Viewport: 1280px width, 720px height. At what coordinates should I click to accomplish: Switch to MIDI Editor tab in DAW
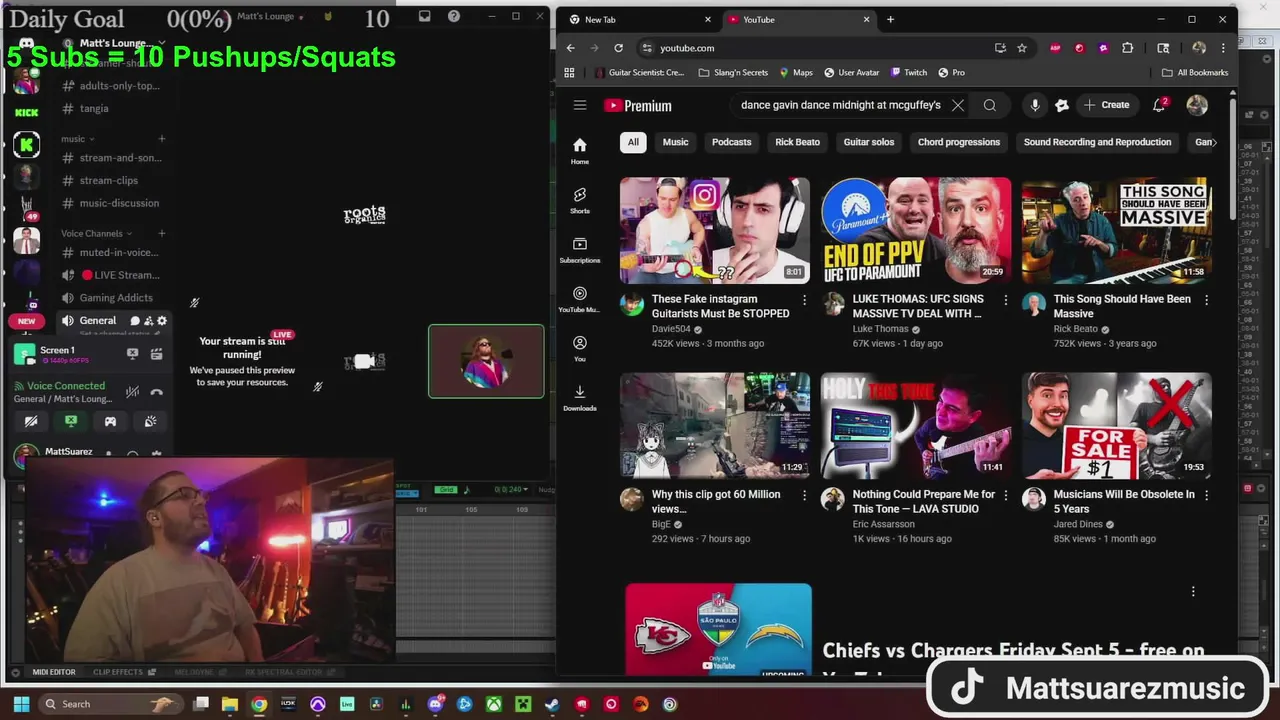pyautogui.click(x=54, y=672)
